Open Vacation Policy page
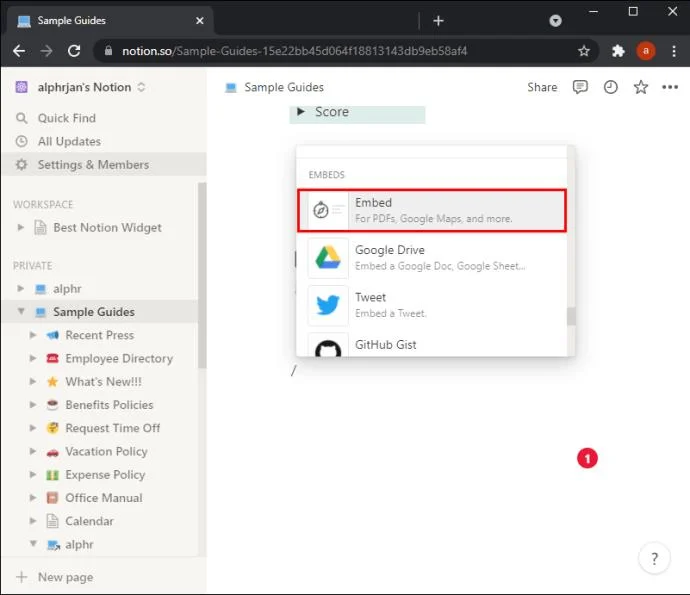This screenshot has width=690, height=595. click(x=106, y=452)
